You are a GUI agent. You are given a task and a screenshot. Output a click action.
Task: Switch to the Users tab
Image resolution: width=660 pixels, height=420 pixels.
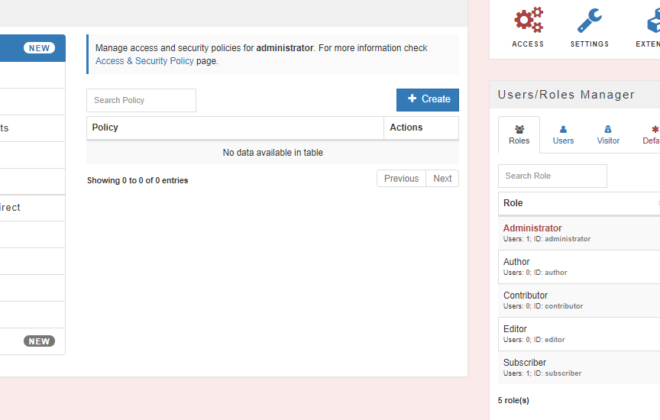[x=563, y=135]
